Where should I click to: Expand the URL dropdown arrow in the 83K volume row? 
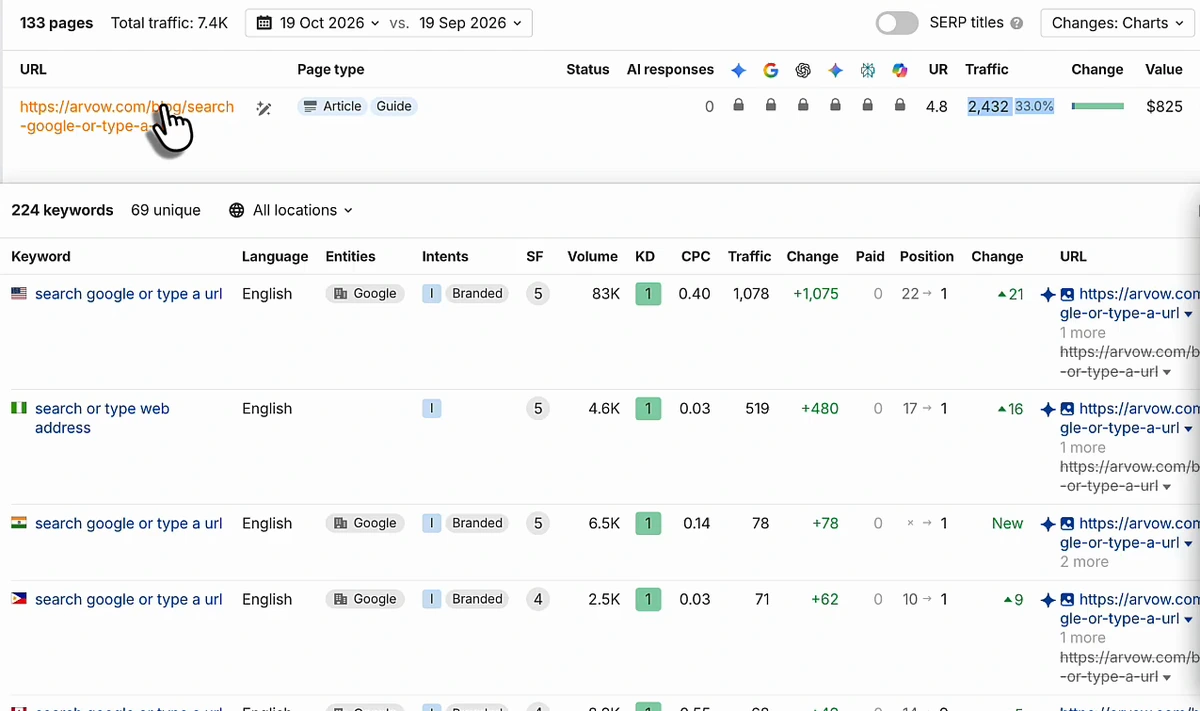tap(1188, 314)
